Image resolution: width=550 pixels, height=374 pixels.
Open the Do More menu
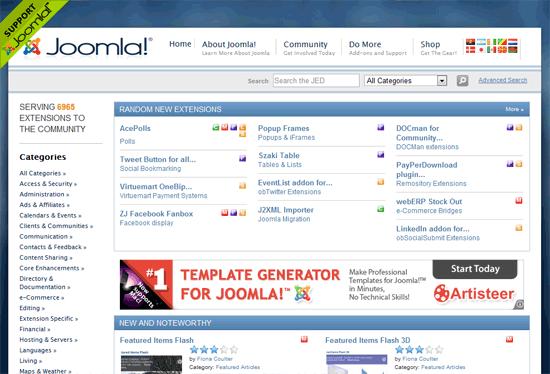click(365, 45)
